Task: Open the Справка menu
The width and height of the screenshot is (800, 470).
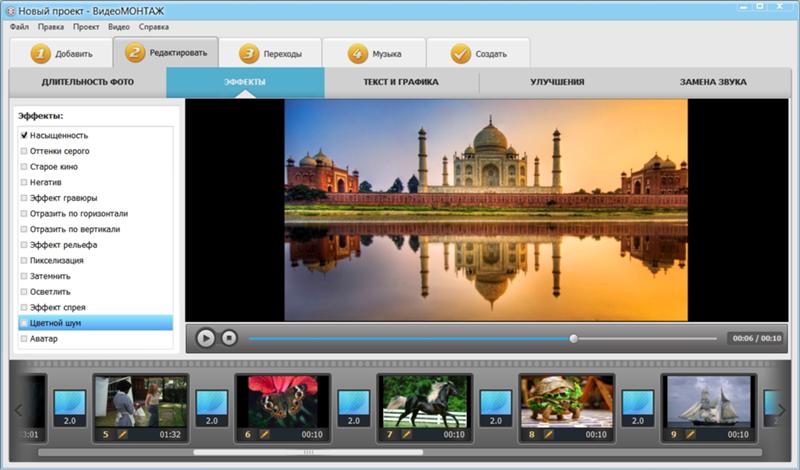Action: pyautogui.click(x=154, y=27)
